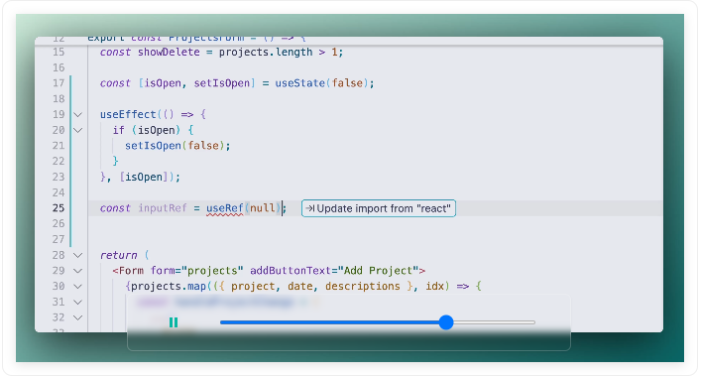
Task: Click line number 25 in the gutter
Action: pyautogui.click(x=59, y=208)
